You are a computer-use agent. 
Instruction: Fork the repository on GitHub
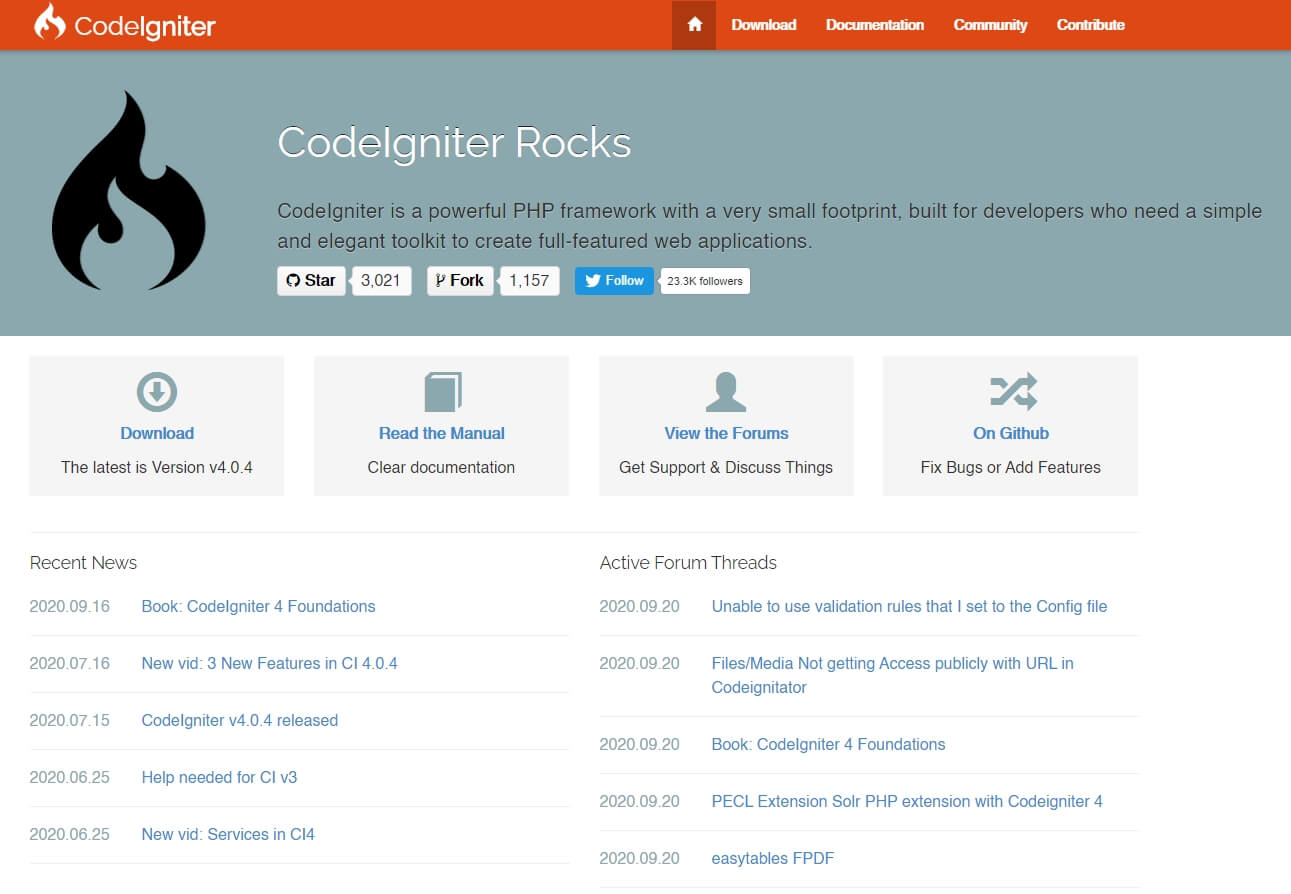[x=460, y=281]
